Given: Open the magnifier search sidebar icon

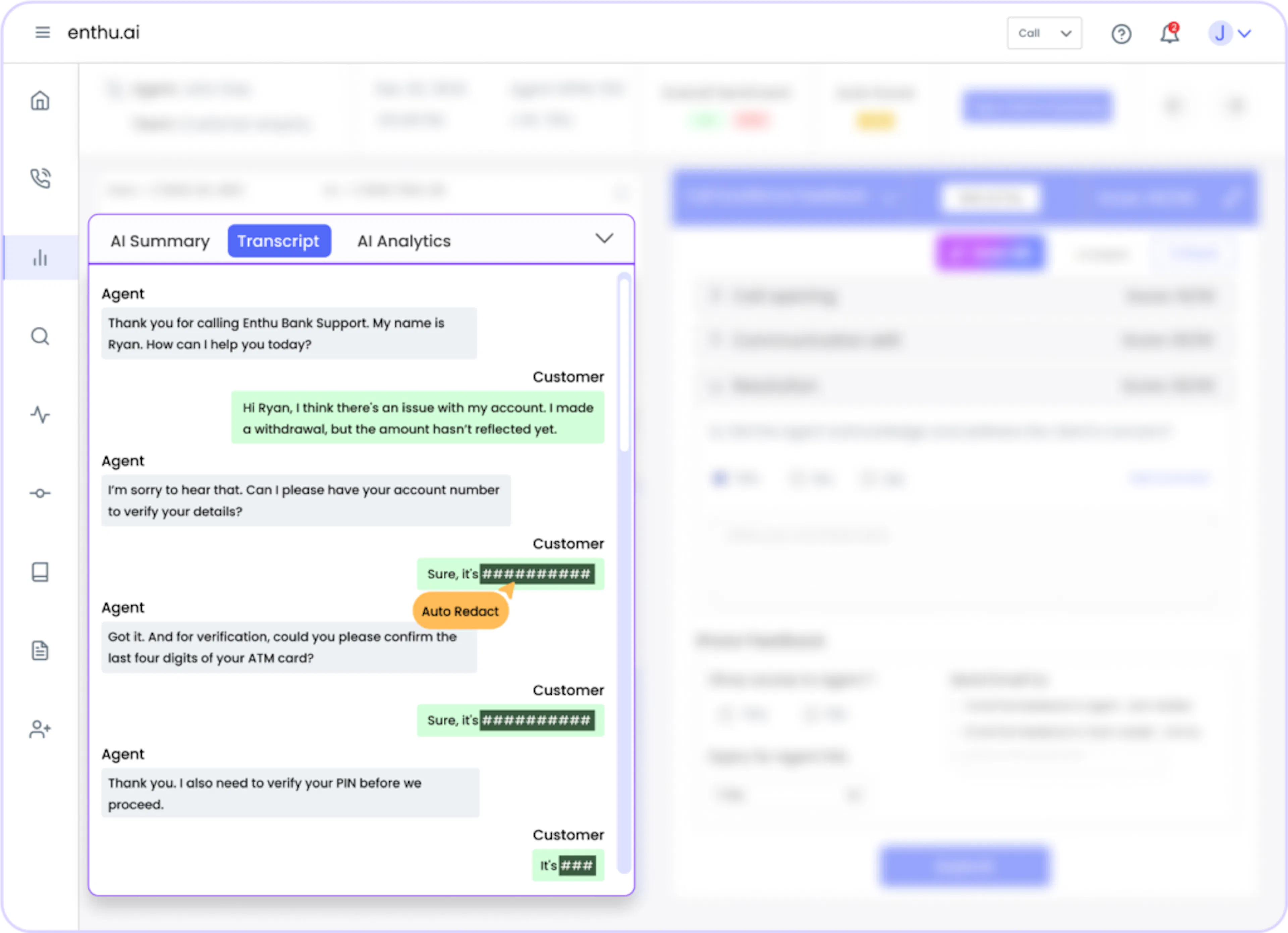Looking at the screenshot, I should [x=40, y=336].
